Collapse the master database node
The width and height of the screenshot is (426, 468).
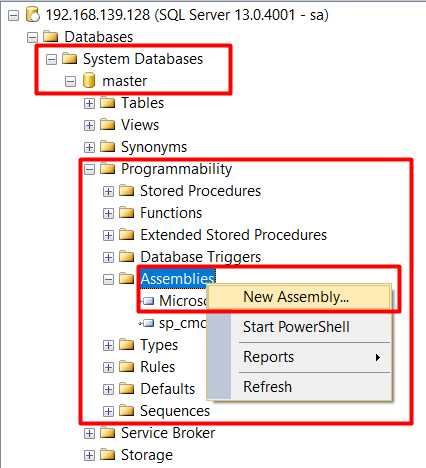(70, 81)
